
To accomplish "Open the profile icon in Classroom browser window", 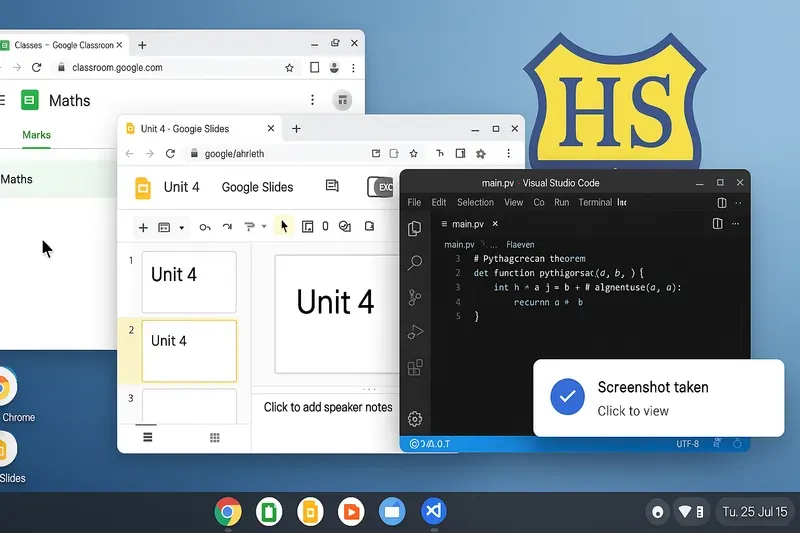I will [334, 67].
